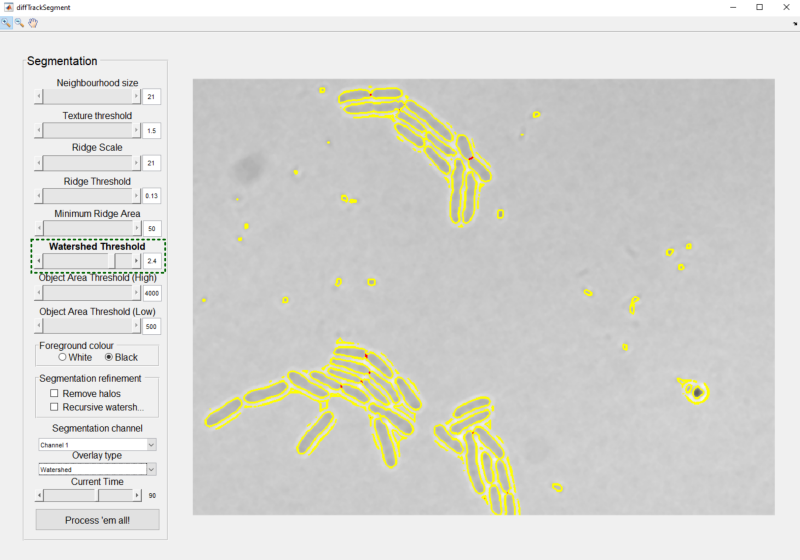Advance Current Time with right arrow
The image size is (800, 560).
tap(137, 495)
